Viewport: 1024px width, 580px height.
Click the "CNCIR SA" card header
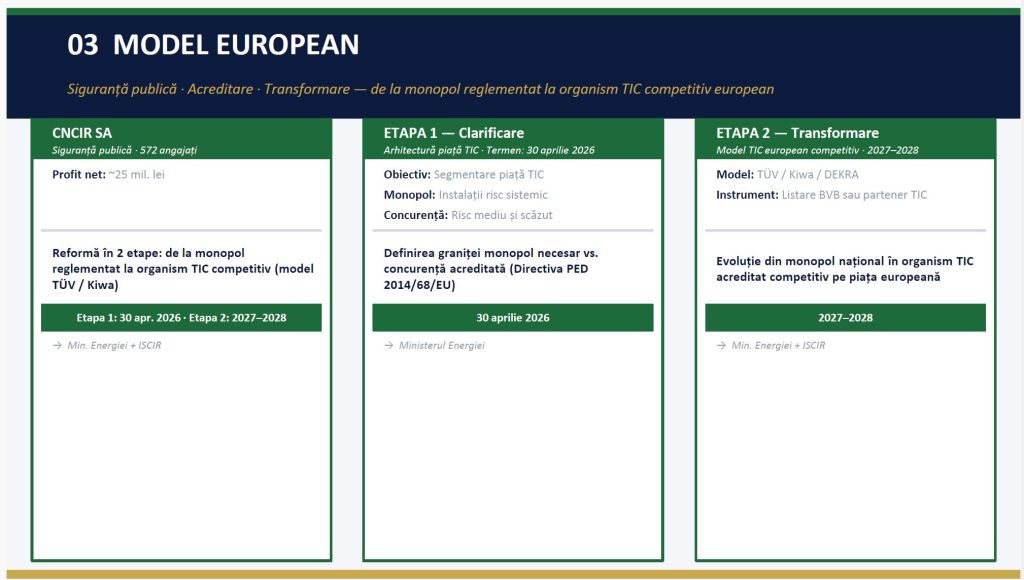click(82, 133)
